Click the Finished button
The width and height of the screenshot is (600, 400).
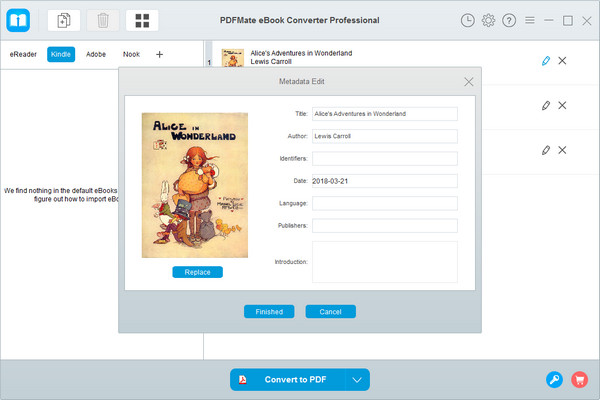(269, 312)
